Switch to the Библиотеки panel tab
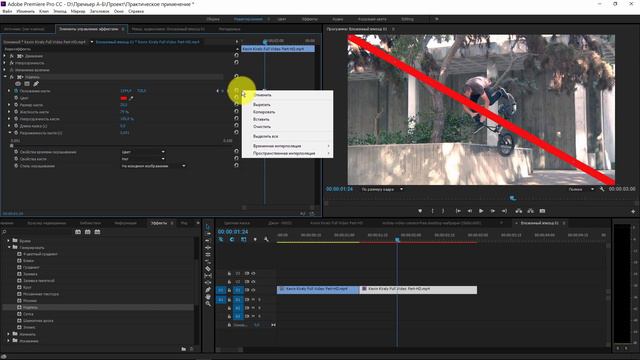The image size is (640, 360). 90,223
